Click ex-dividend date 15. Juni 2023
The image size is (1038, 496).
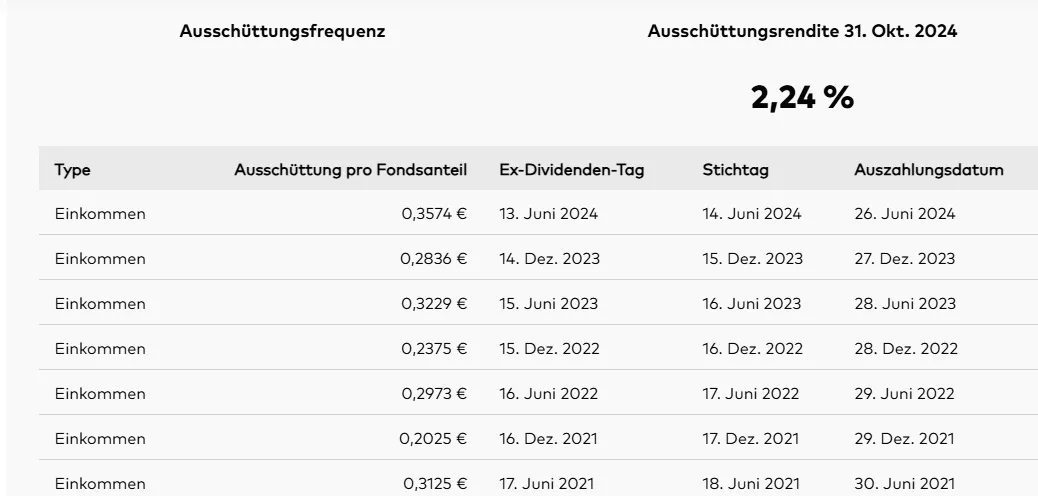[x=548, y=304]
